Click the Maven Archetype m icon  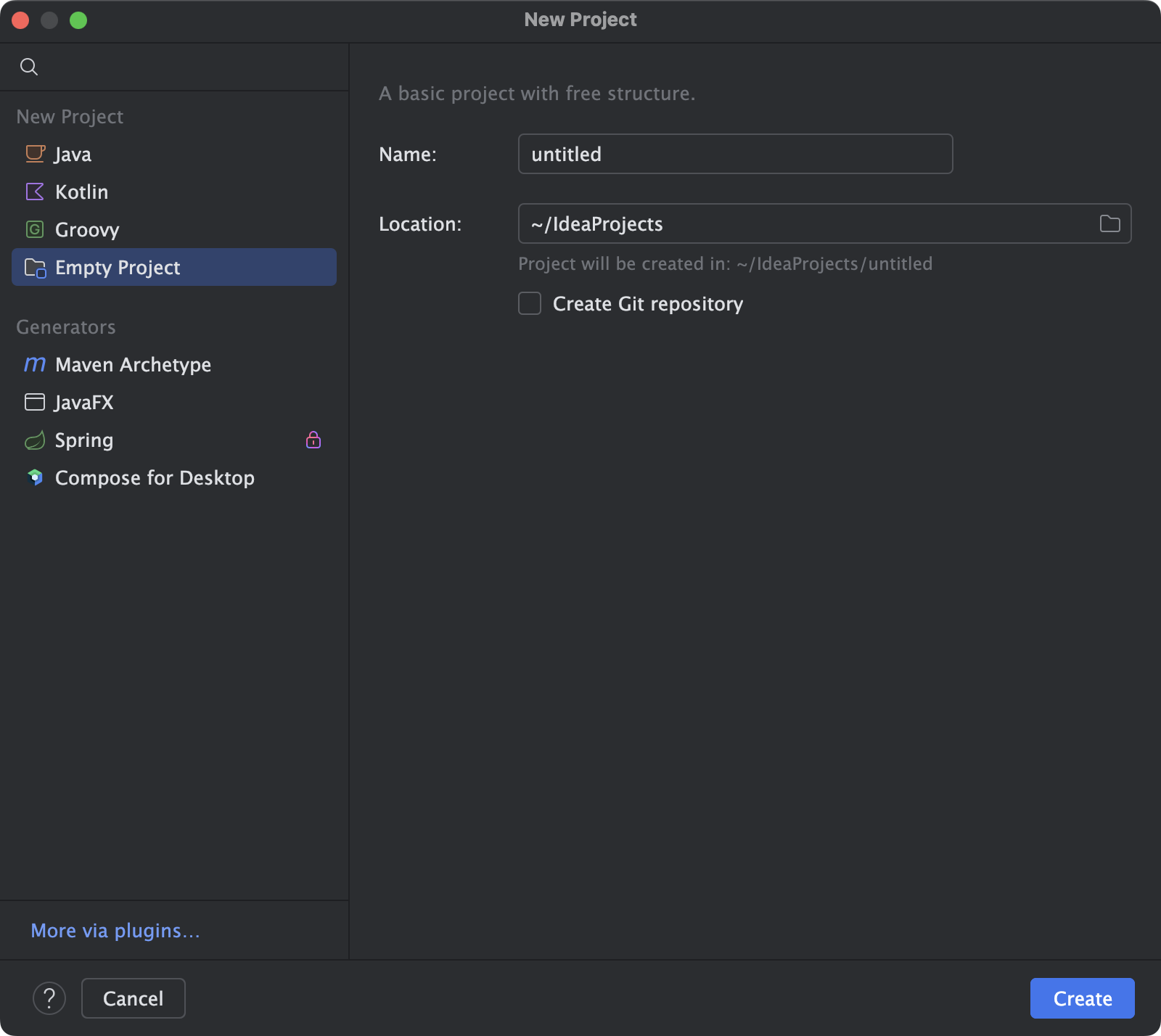click(35, 364)
